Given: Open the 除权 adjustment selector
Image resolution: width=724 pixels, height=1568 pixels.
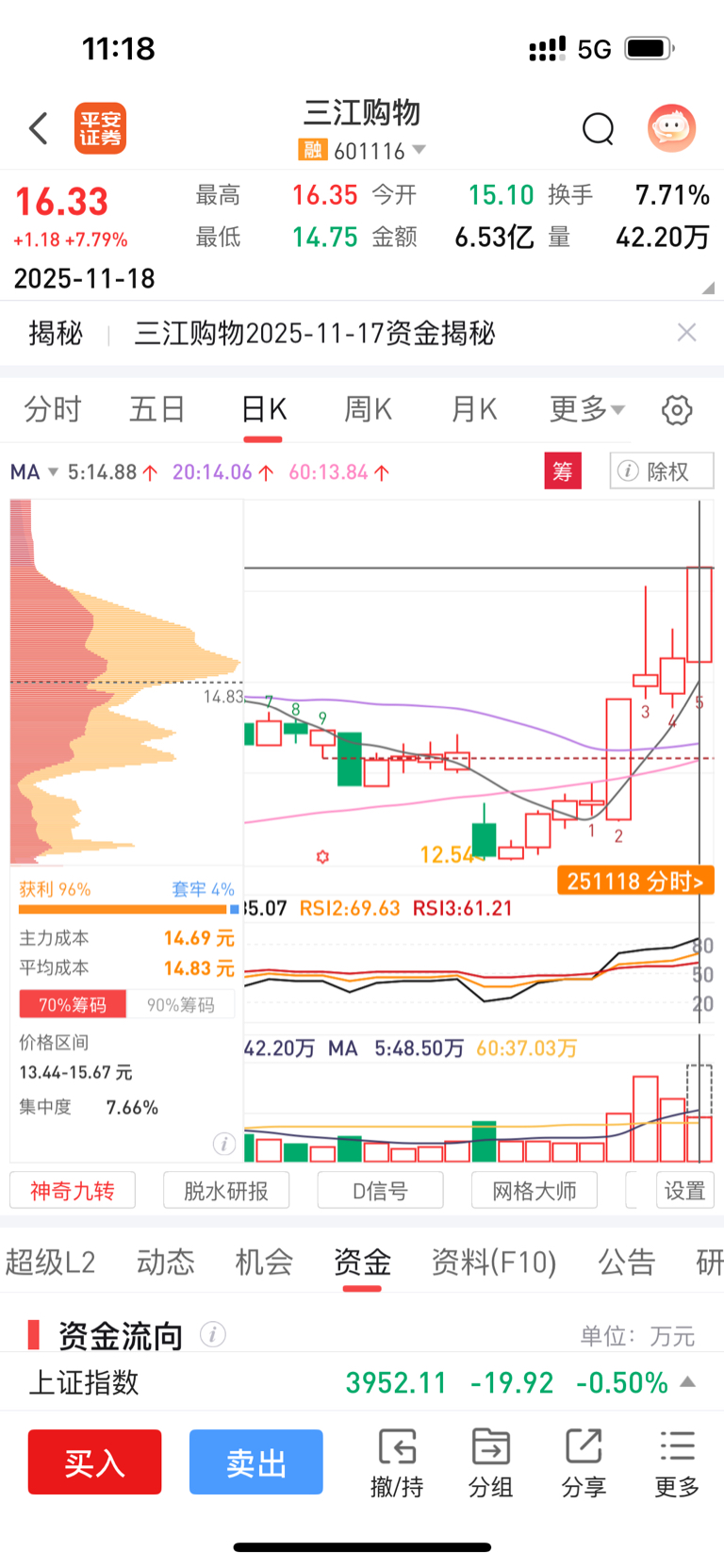Looking at the screenshot, I should 662,470.
